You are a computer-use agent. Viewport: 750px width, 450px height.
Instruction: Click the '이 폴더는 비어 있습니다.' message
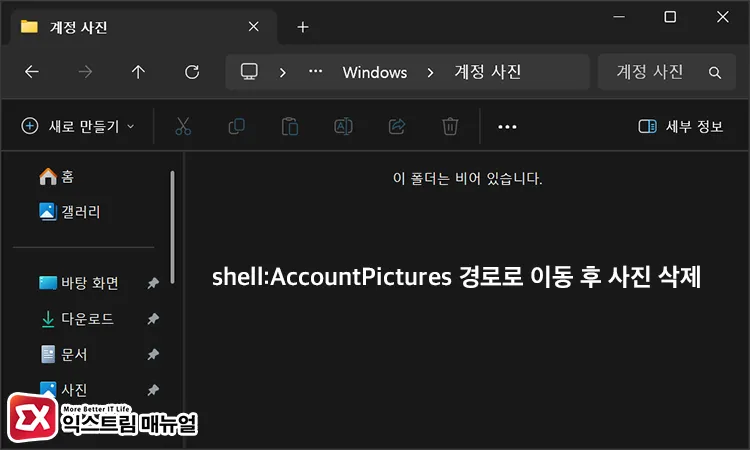pos(467,178)
